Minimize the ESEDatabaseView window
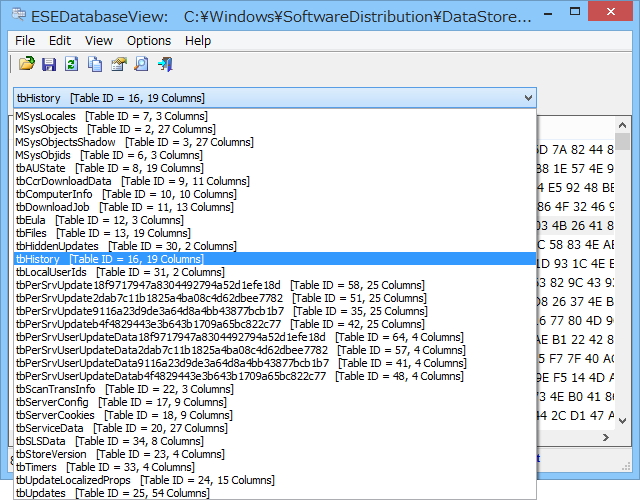This screenshot has height=500, width=640. pos(548,13)
